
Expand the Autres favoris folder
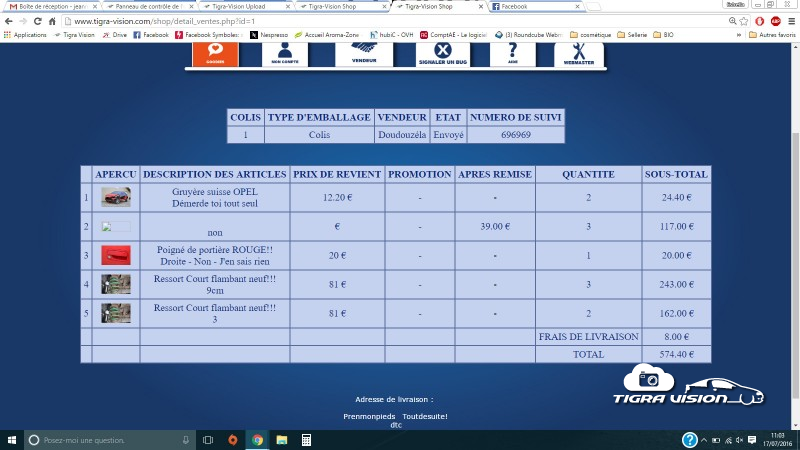(772, 35)
